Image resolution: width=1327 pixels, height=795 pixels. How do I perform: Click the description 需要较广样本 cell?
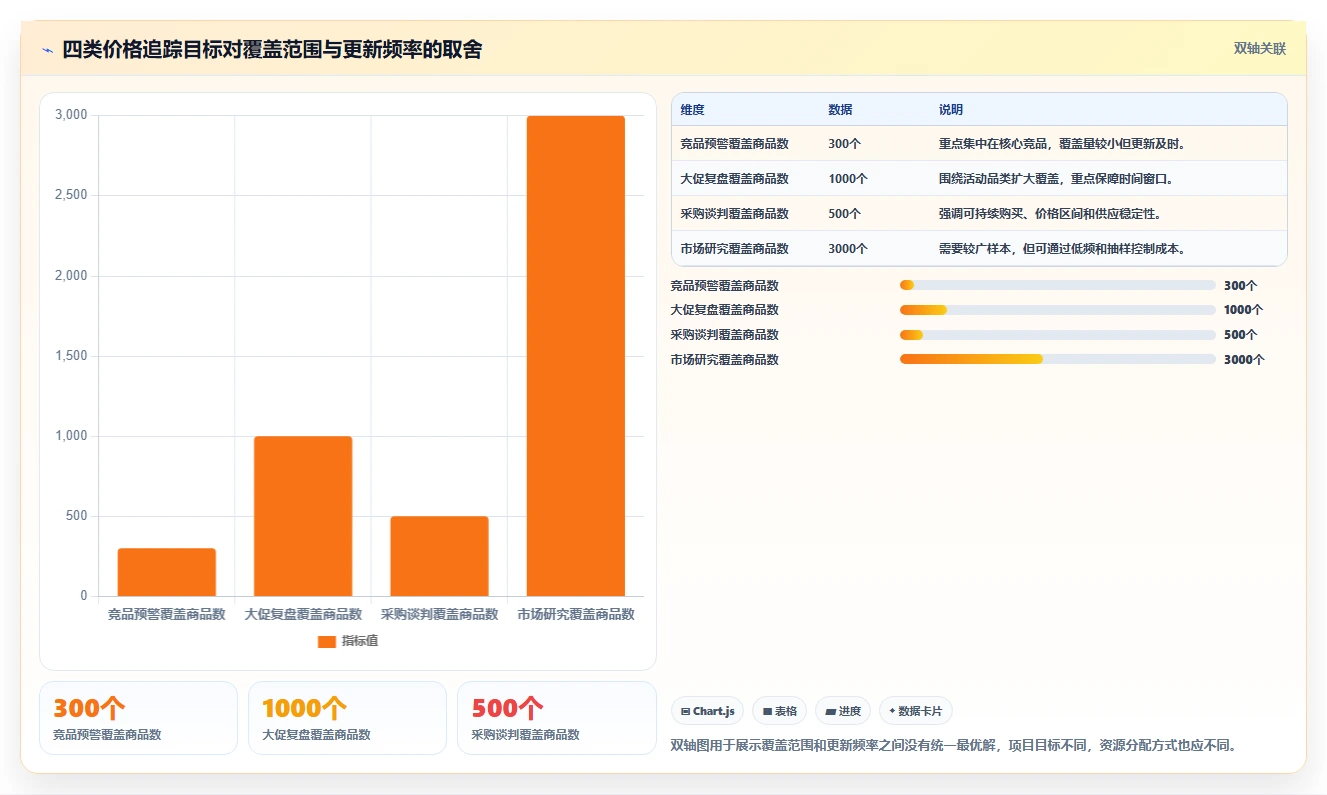click(1062, 249)
